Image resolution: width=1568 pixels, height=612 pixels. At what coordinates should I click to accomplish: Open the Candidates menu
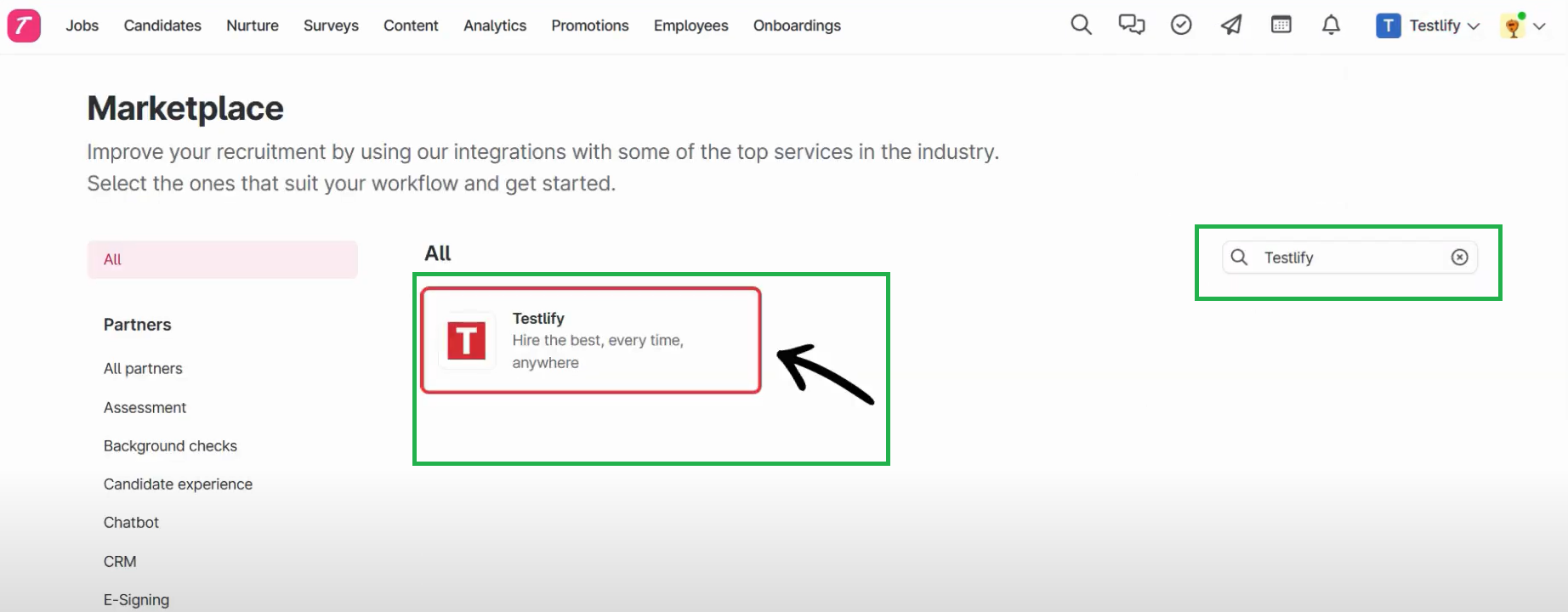point(162,25)
